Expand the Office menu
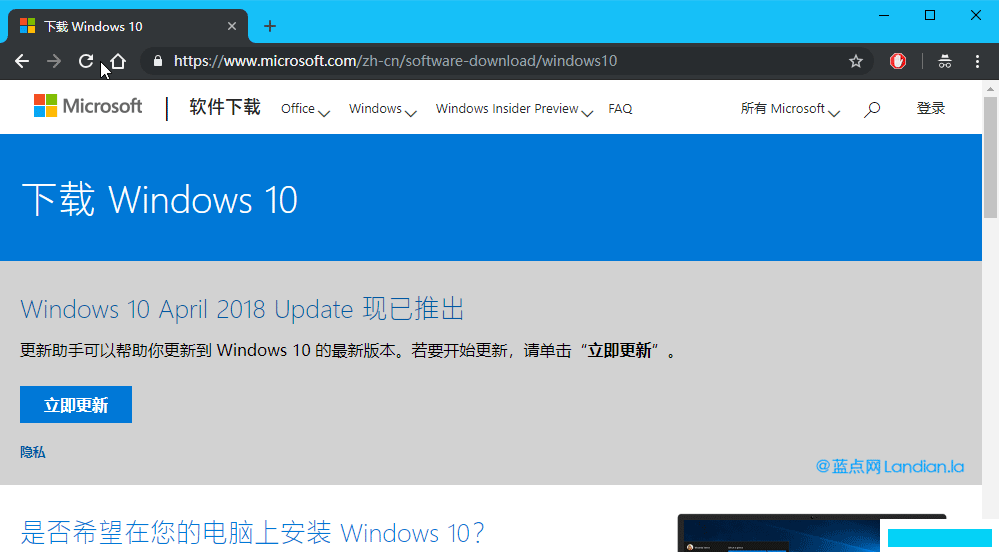Viewport: 999px width, 552px height. [305, 109]
